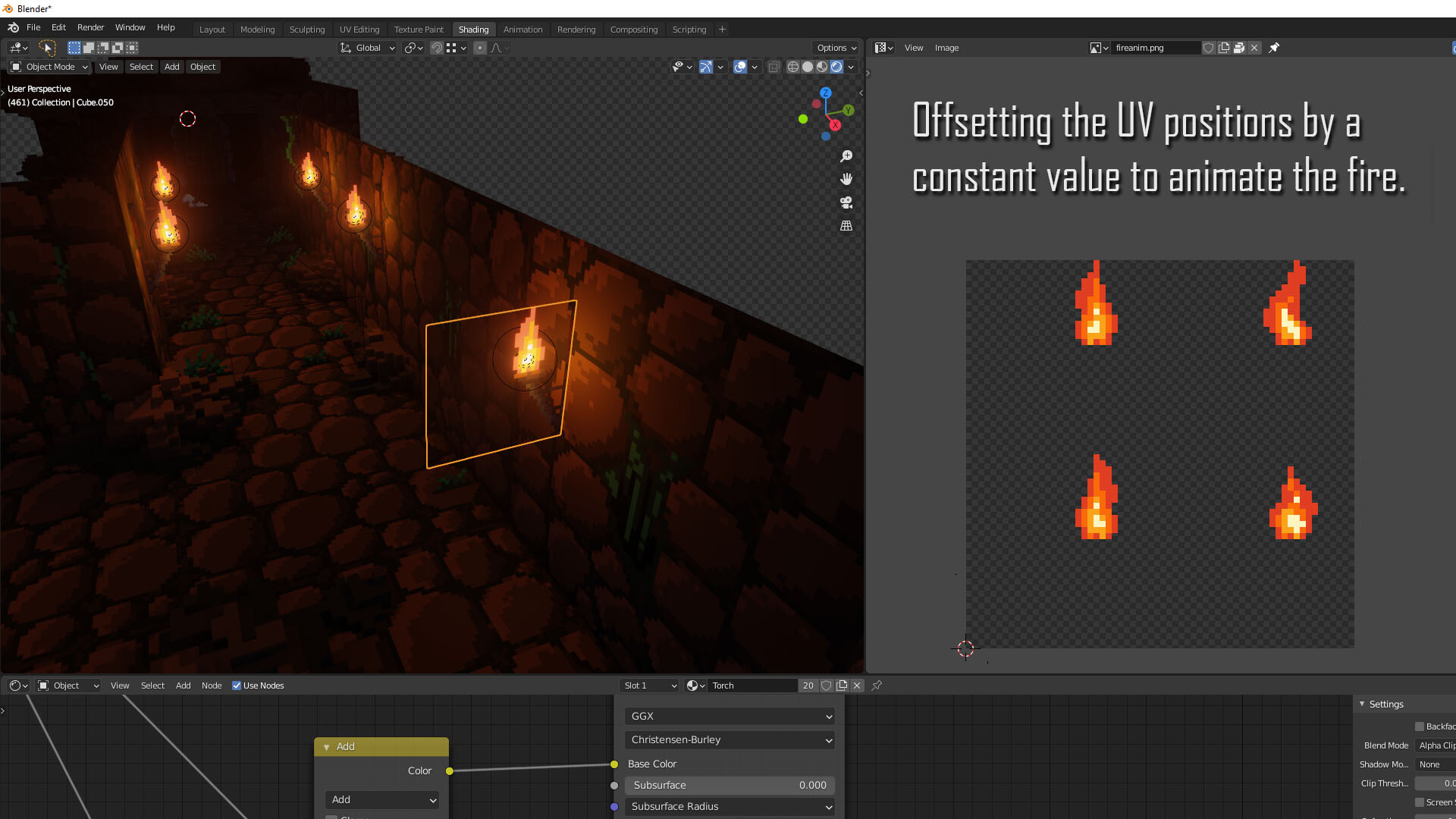The width and height of the screenshot is (1456, 819).
Task: Click the Subsurface value slider
Action: click(x=730, y=785)
